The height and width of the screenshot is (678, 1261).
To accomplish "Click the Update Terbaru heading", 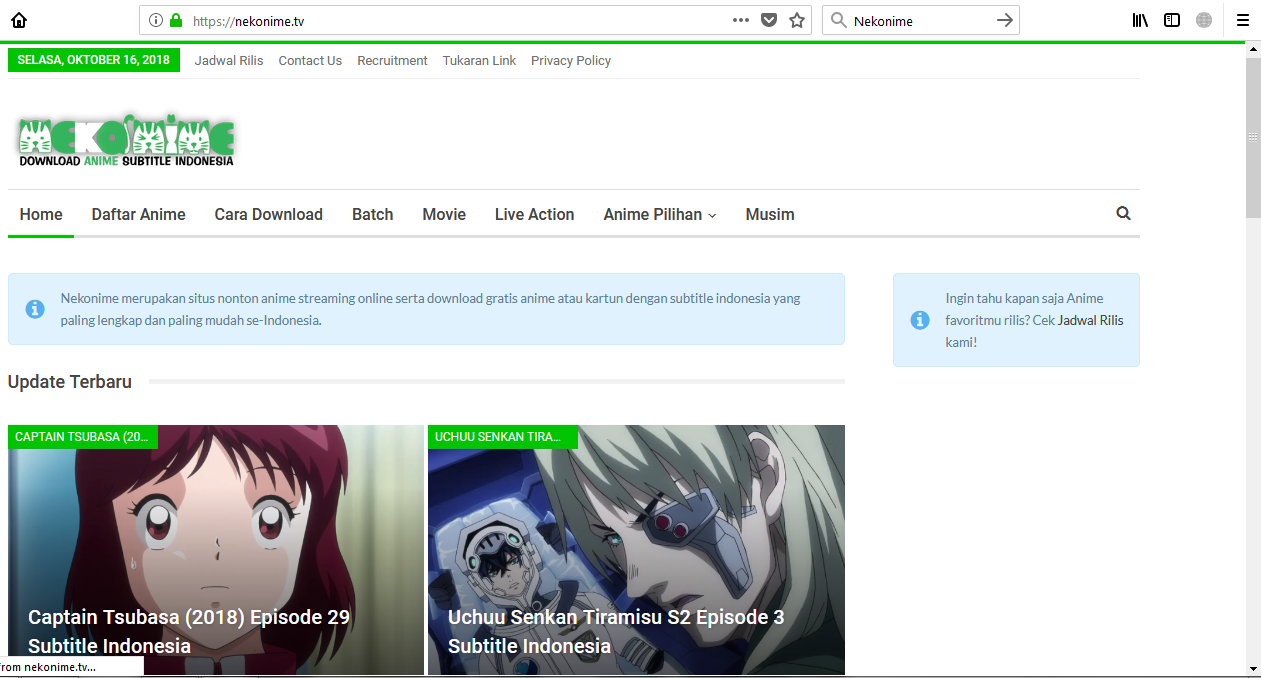I will click(x=70, y=382).
